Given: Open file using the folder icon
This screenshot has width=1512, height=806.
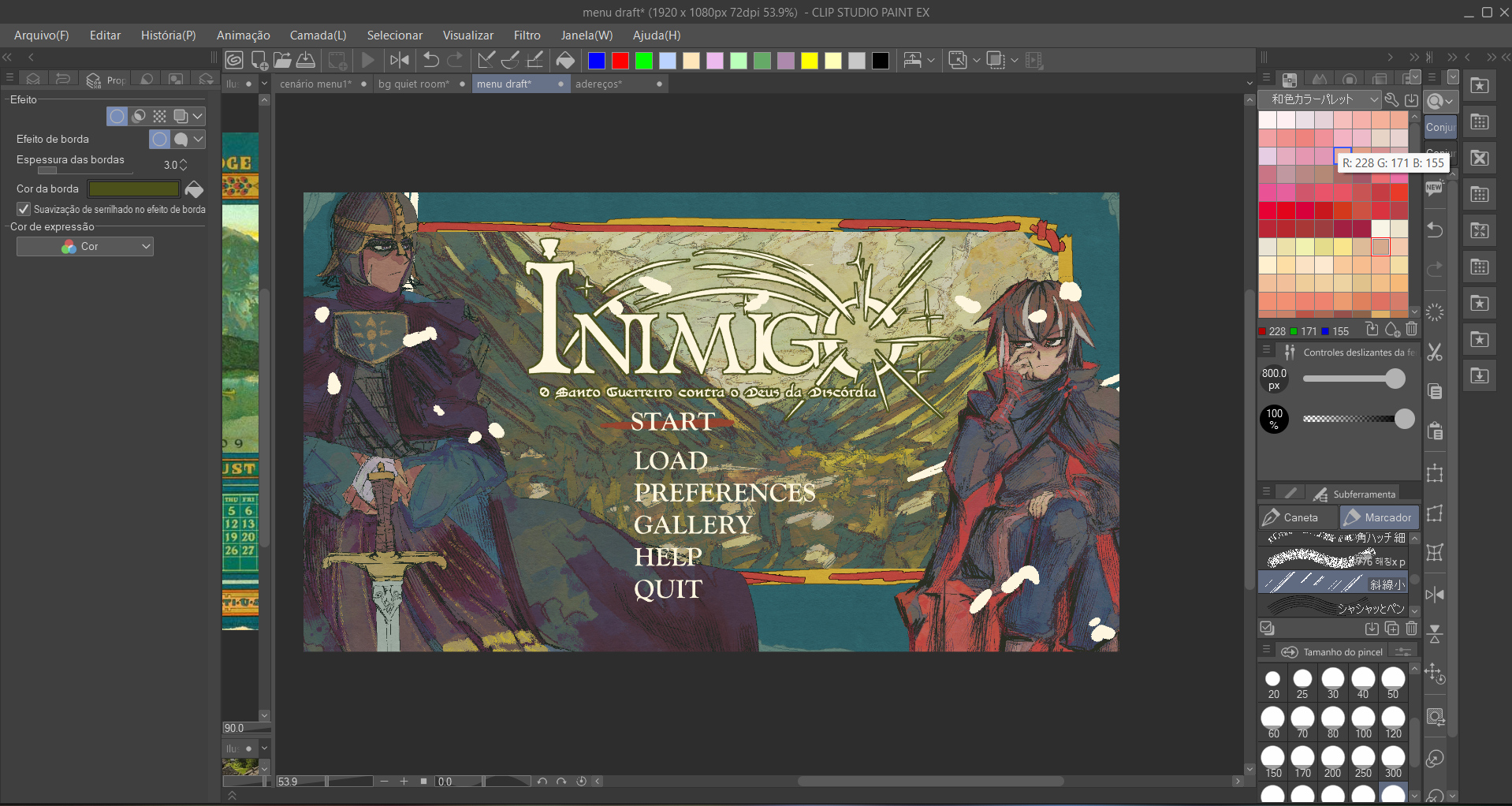Looking at the screenshot, I should (282, 60).
